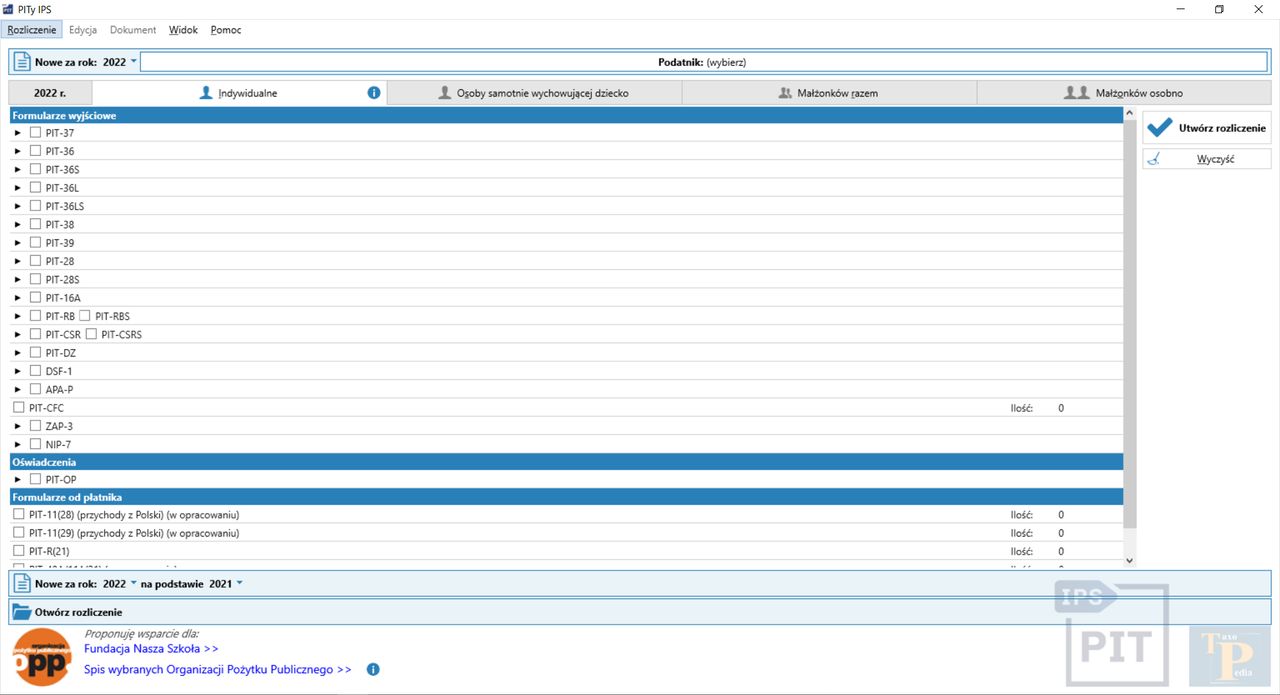Expand the PIT-37 row arrow

pyautogui.click(x=18, y=133)
